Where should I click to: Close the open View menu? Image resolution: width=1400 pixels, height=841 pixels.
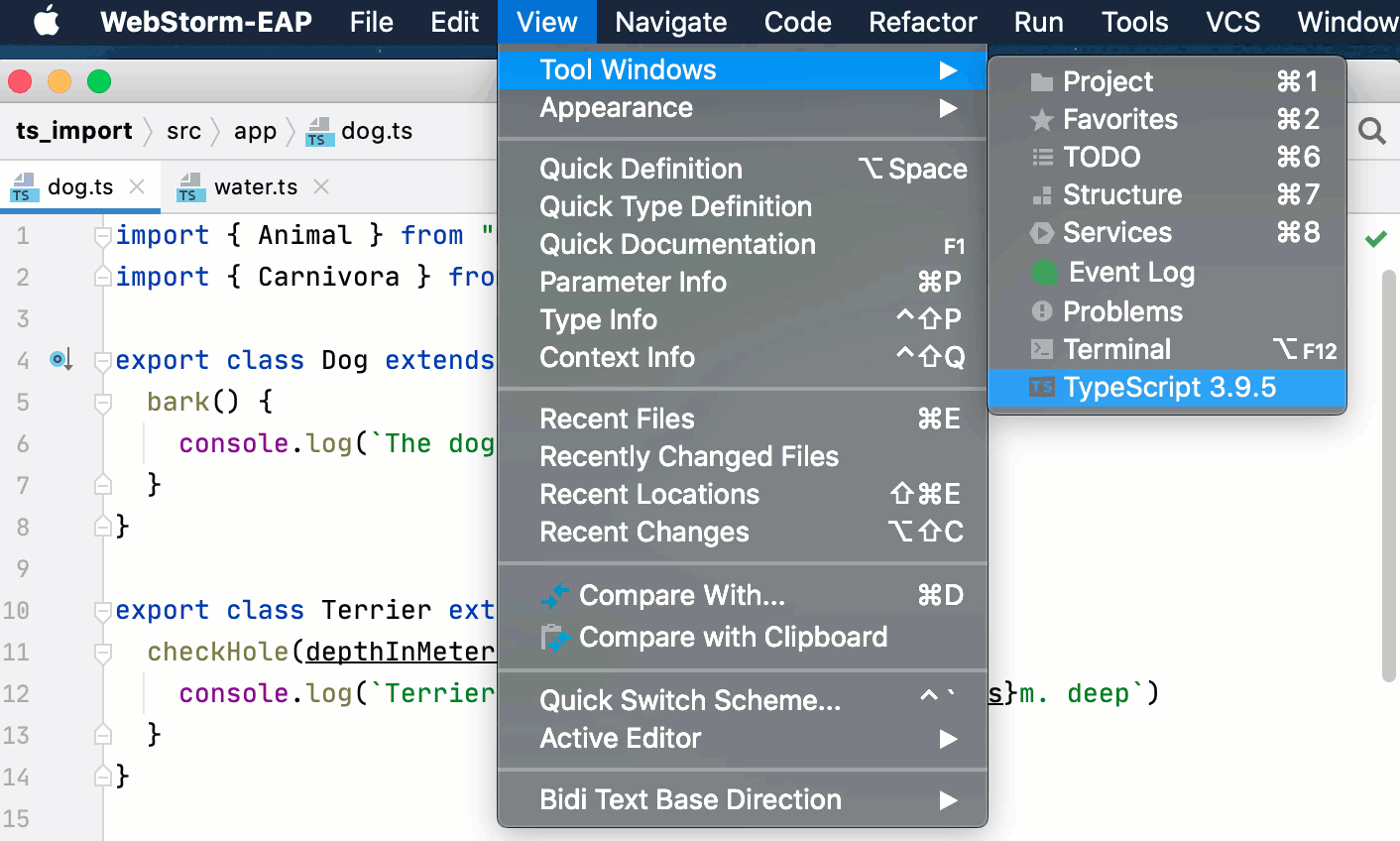coord(546,22)
